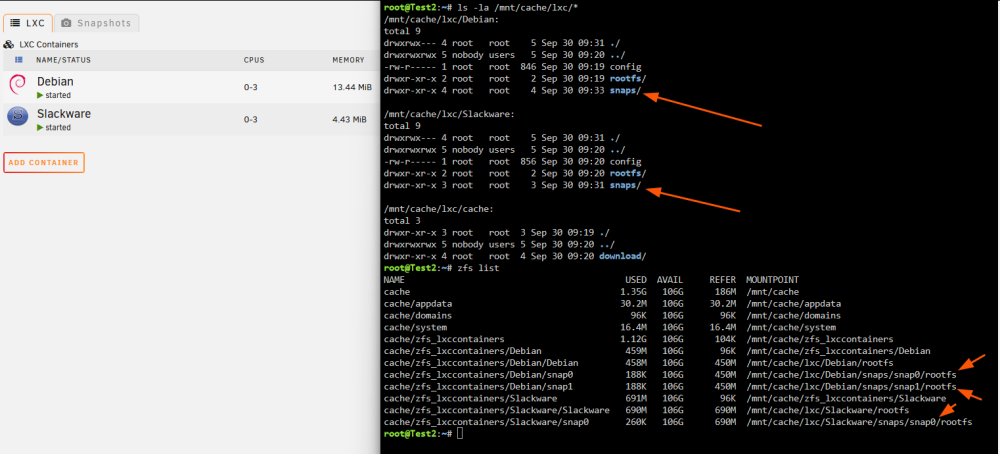This screenshot has height=454, width=1000.
Task: Click the 'cache/appdata' dataset name
Action: [x=418, y=304]
